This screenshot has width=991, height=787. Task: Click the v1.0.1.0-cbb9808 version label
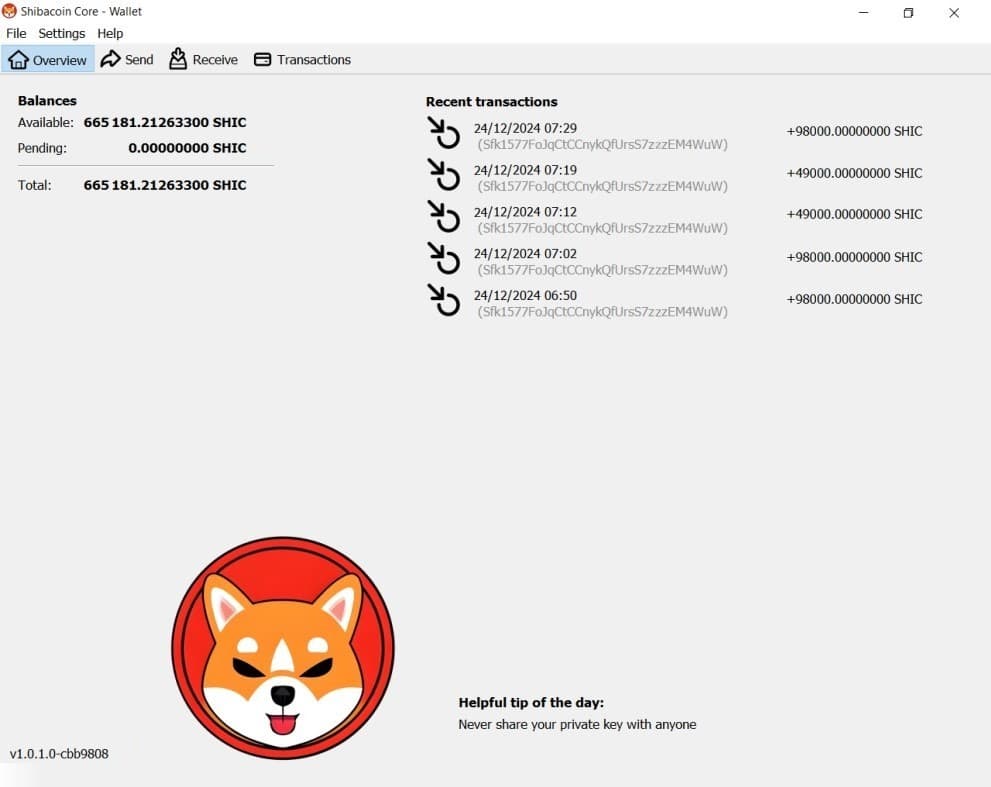click(x=56, y=754)
